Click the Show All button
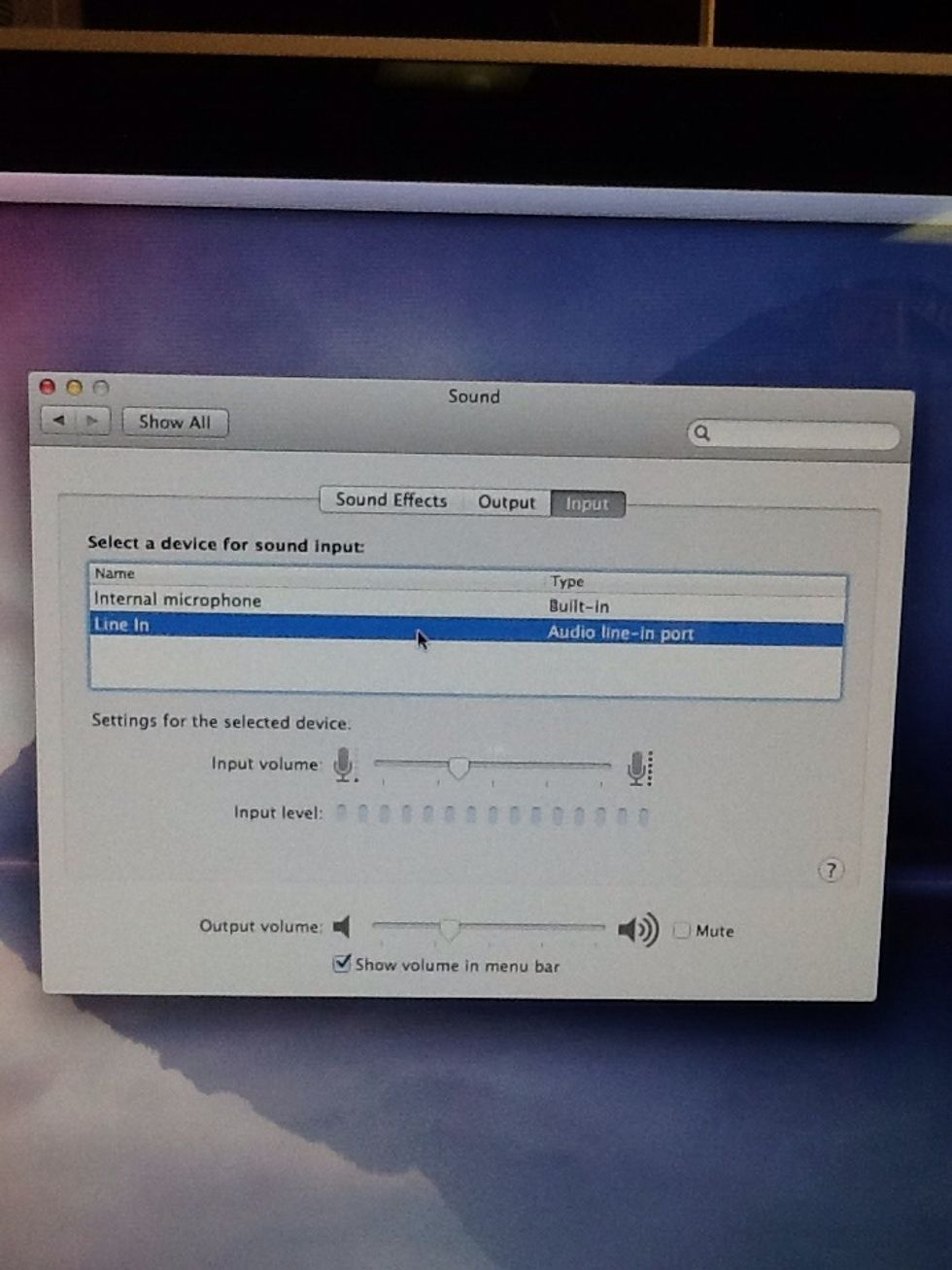 (x=174, y=422)
